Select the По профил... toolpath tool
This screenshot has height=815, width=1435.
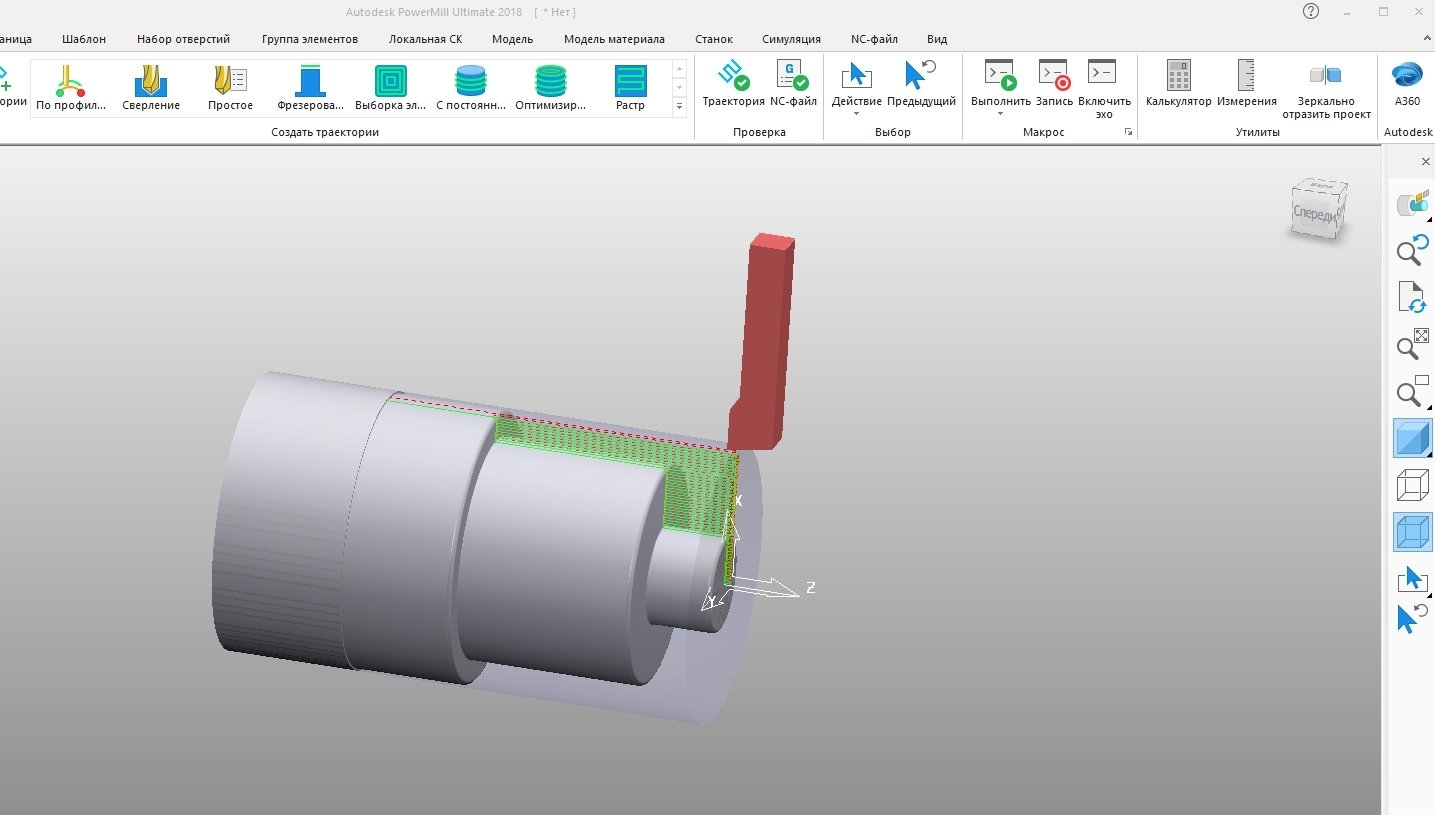(71, 87)
